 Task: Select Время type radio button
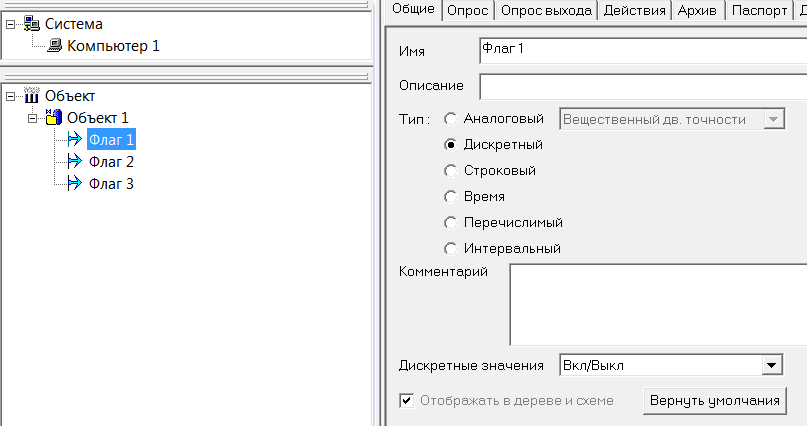pyautogui.click(x=450, y=197)
